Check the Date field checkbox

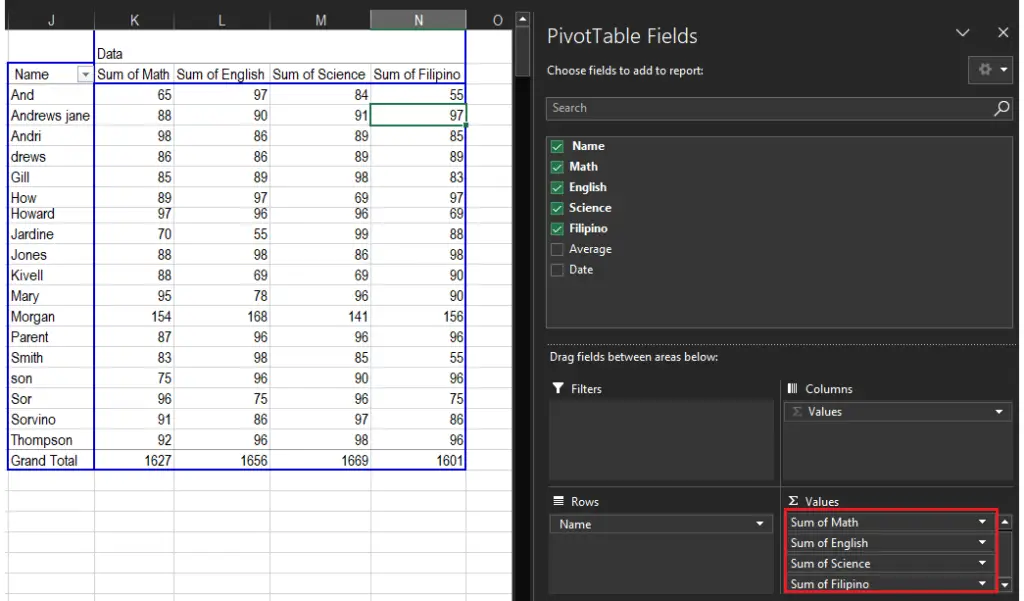[558, 270]
